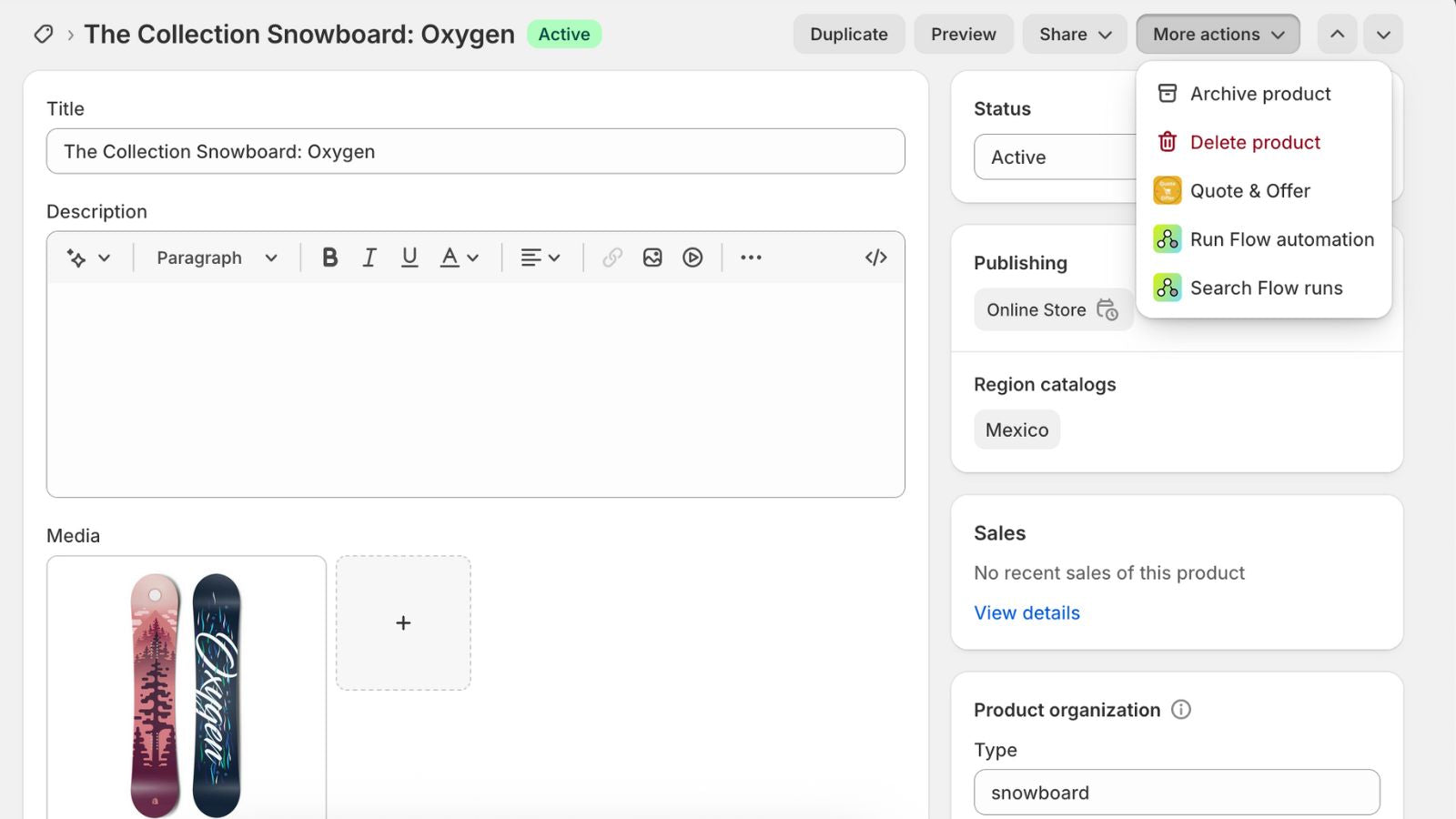
Task: Click the Duplicate button
Action: pos(848,35)
